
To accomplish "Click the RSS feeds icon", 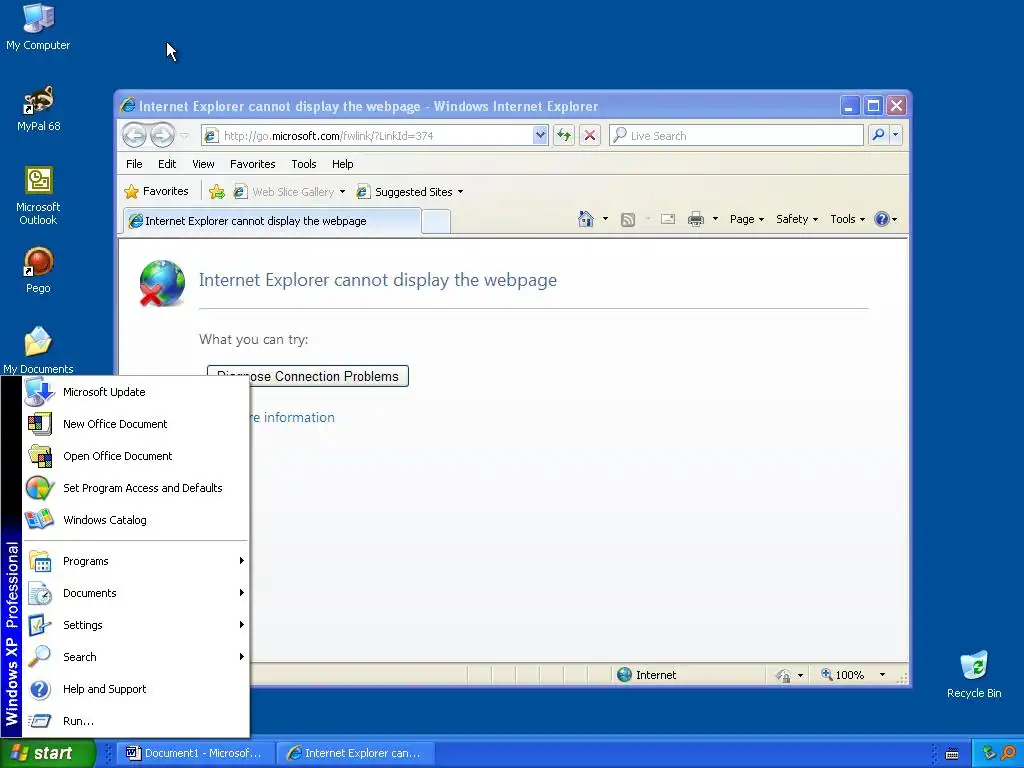I will point(628,219).
